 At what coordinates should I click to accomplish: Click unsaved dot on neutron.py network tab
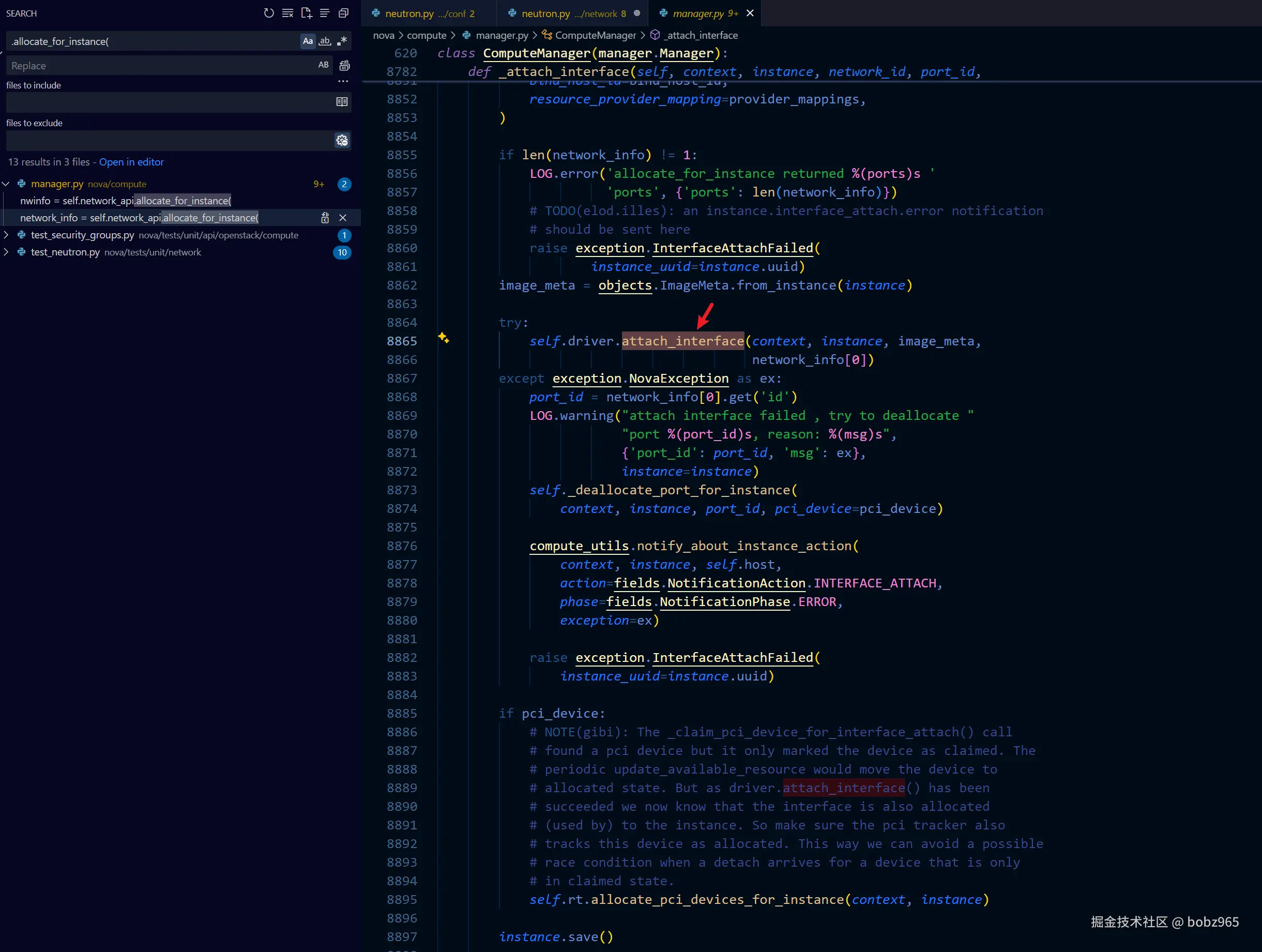pos(637,13)
